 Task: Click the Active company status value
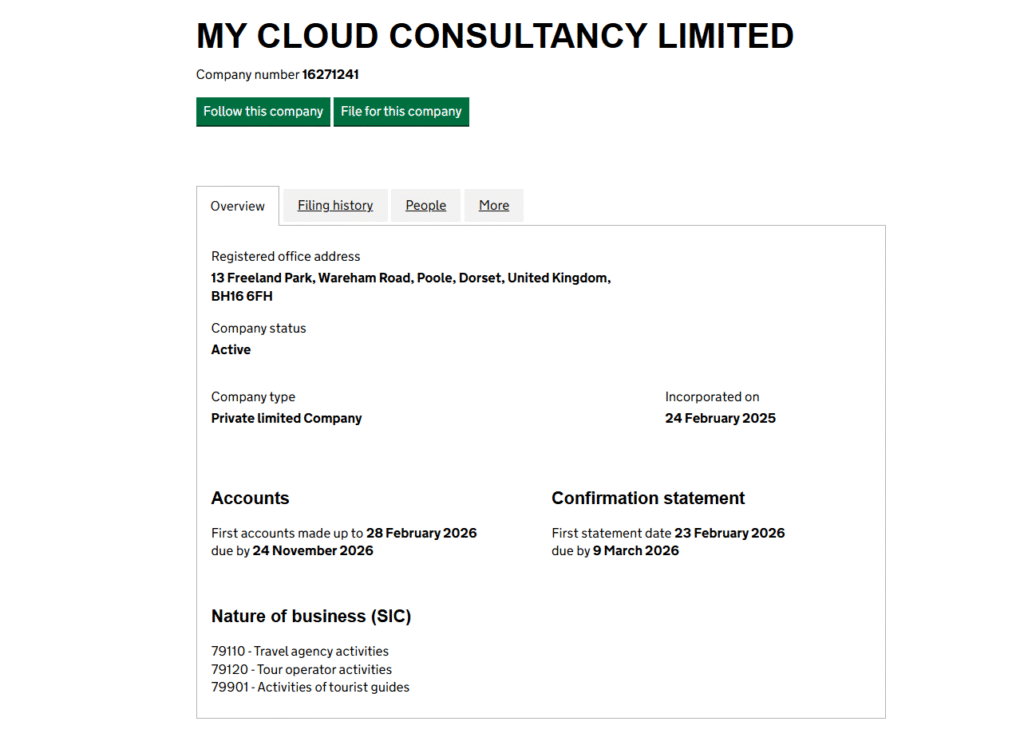pyautogui.click(x=231, y=350)
